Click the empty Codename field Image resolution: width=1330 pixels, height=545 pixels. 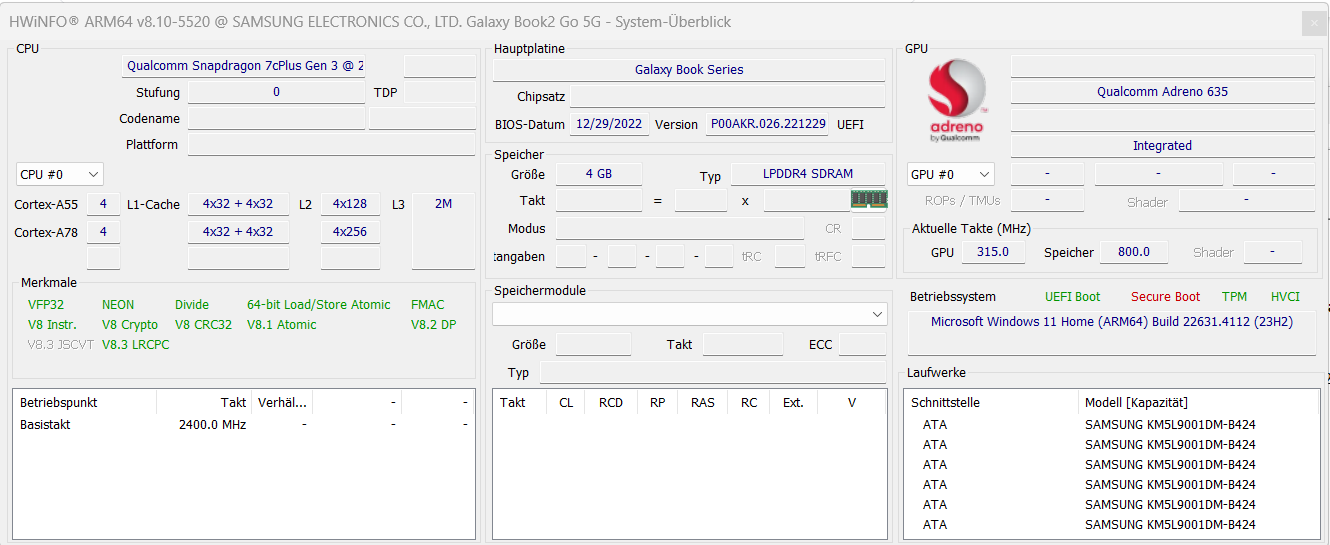tap(276, 119)
